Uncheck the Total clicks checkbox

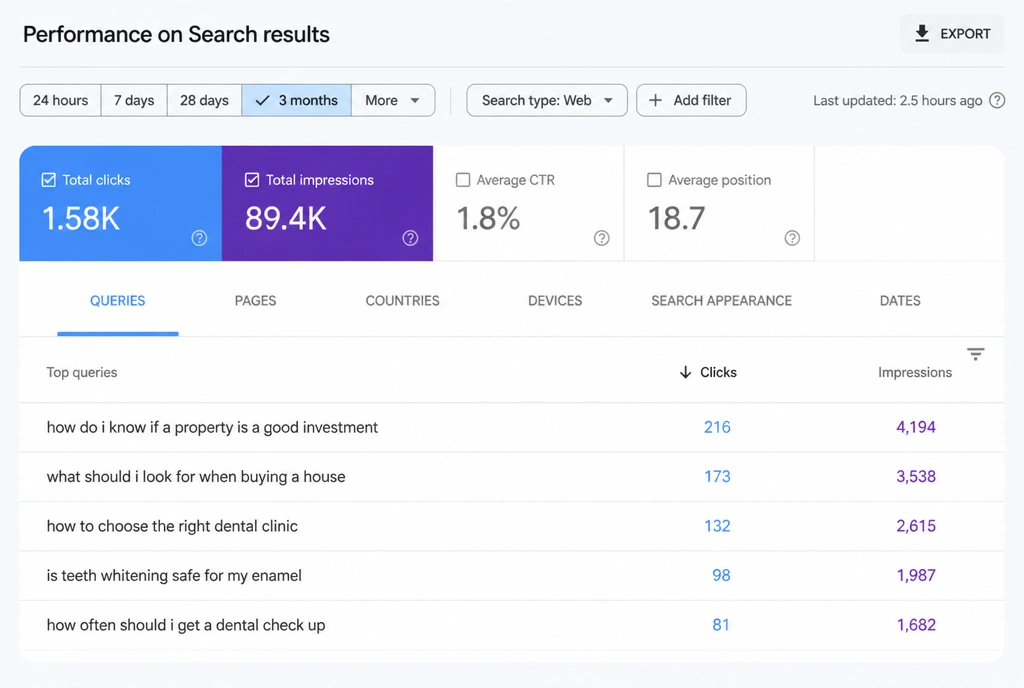[49, 180]
